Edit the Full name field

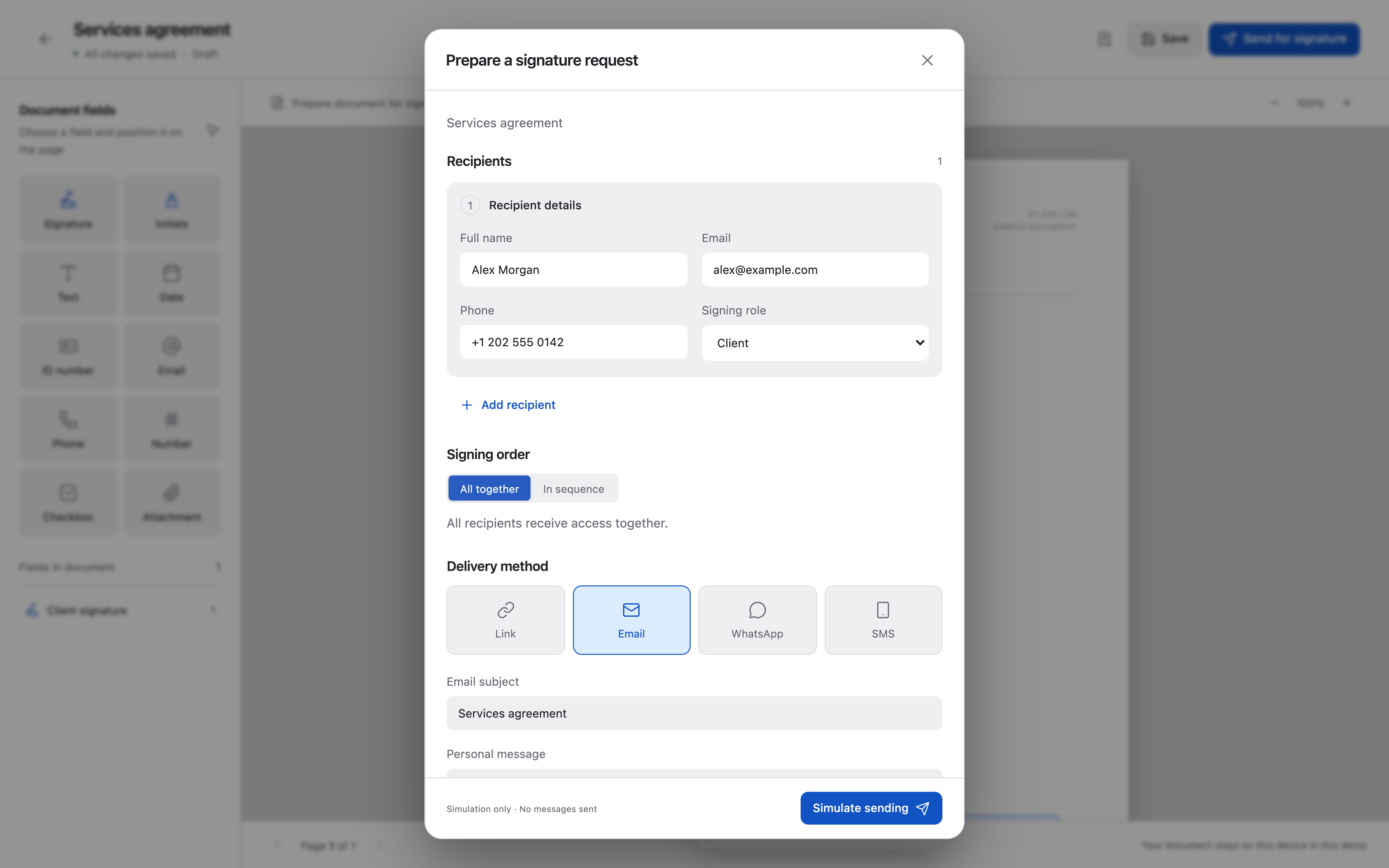[x=573, y=270]
